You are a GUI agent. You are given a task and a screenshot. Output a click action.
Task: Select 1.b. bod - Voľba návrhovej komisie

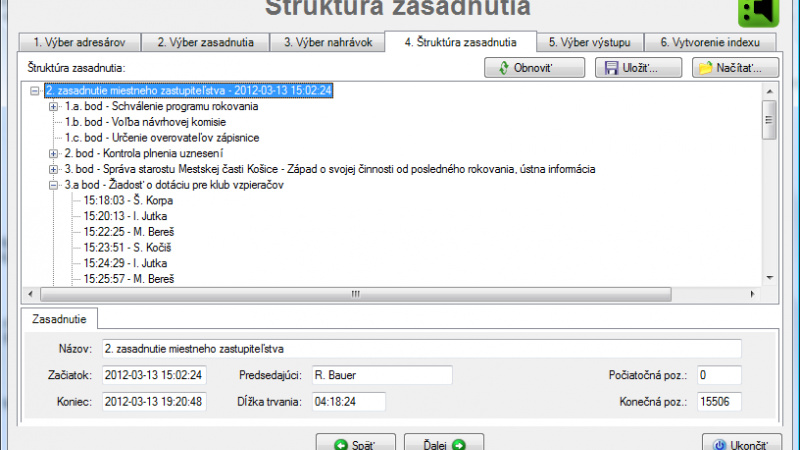click(145, 122)
